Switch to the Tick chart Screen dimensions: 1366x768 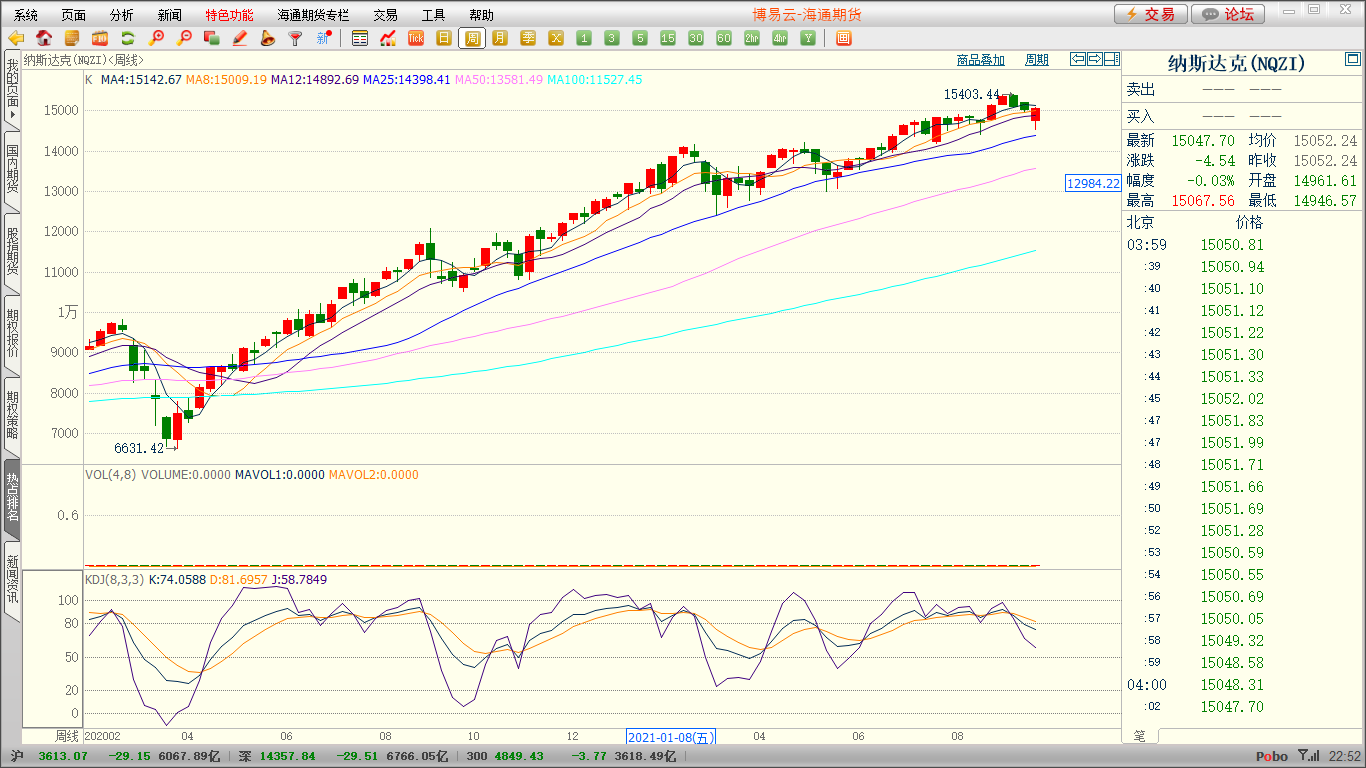coord(416,38)
